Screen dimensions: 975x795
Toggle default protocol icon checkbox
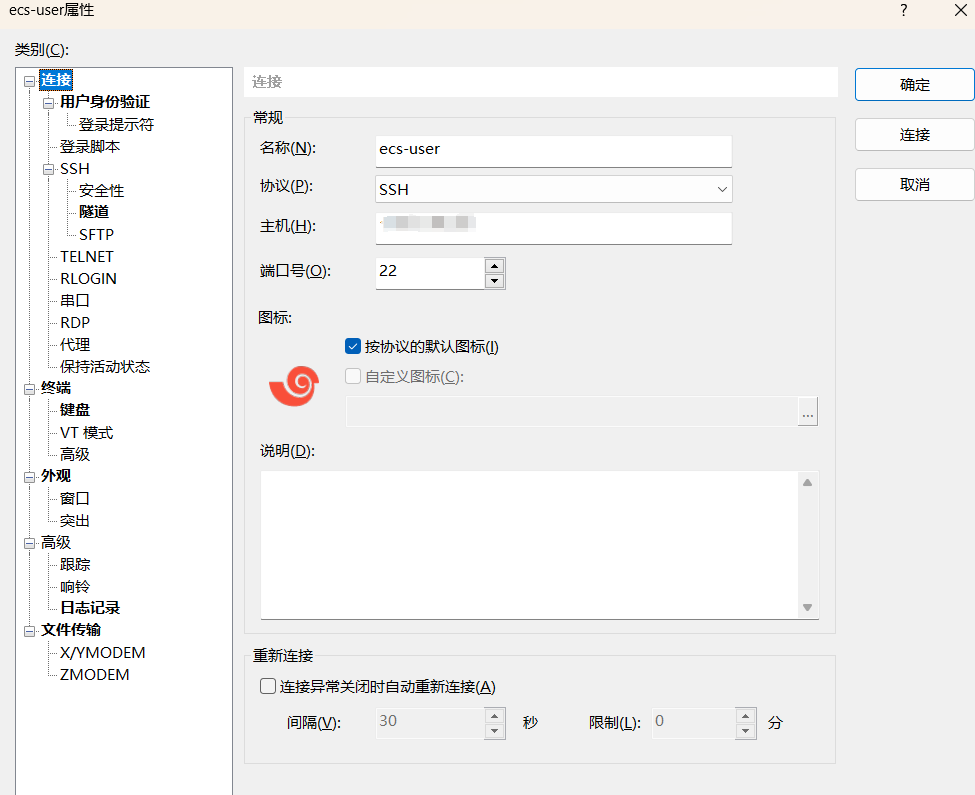tap(353, 346)
